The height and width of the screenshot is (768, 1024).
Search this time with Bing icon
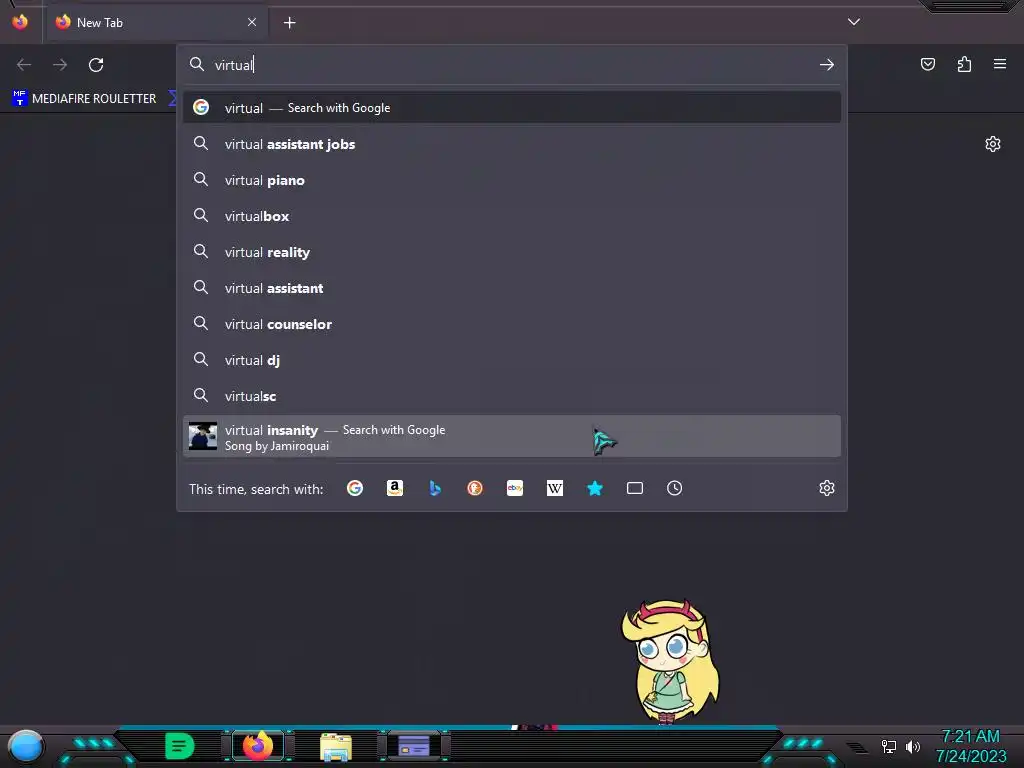[x=435, y=488]
